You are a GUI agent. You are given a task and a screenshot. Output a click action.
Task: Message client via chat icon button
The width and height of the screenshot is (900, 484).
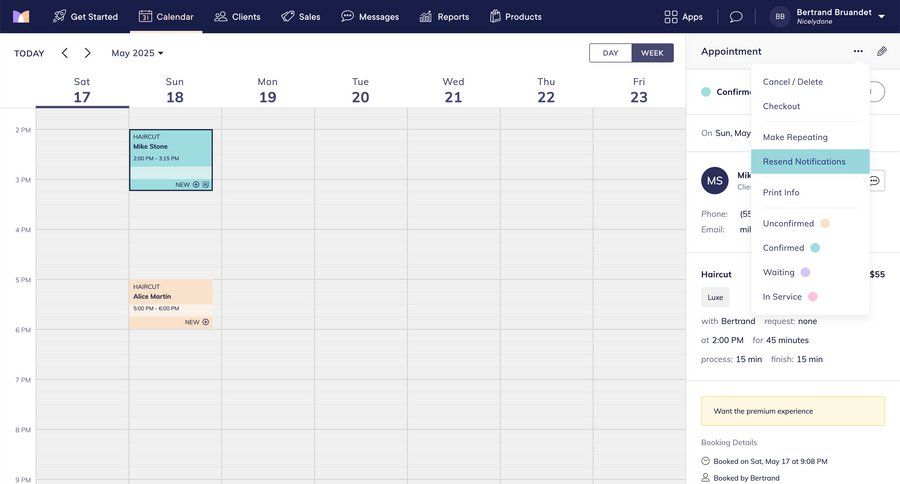(875, 181)
